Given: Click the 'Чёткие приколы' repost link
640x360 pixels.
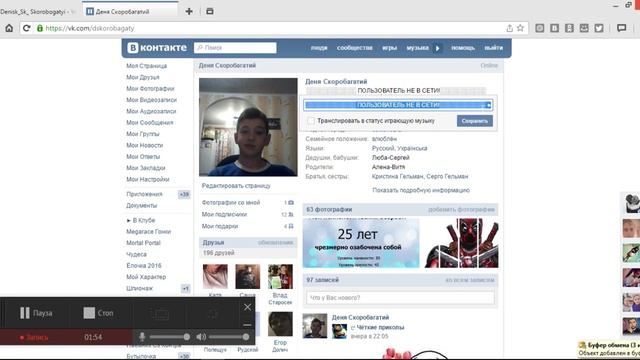Looking at the screenshot, I should (x=380, y=327).
